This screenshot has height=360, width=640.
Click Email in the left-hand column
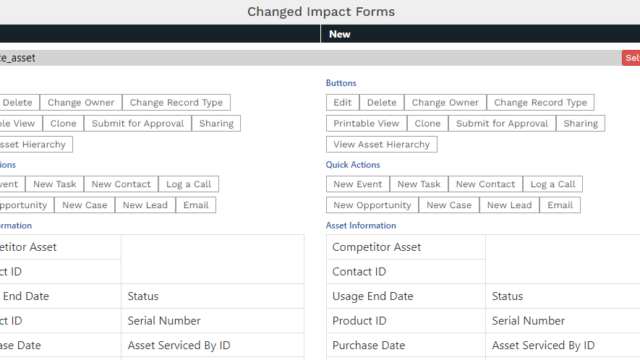[x=196, y=205]
